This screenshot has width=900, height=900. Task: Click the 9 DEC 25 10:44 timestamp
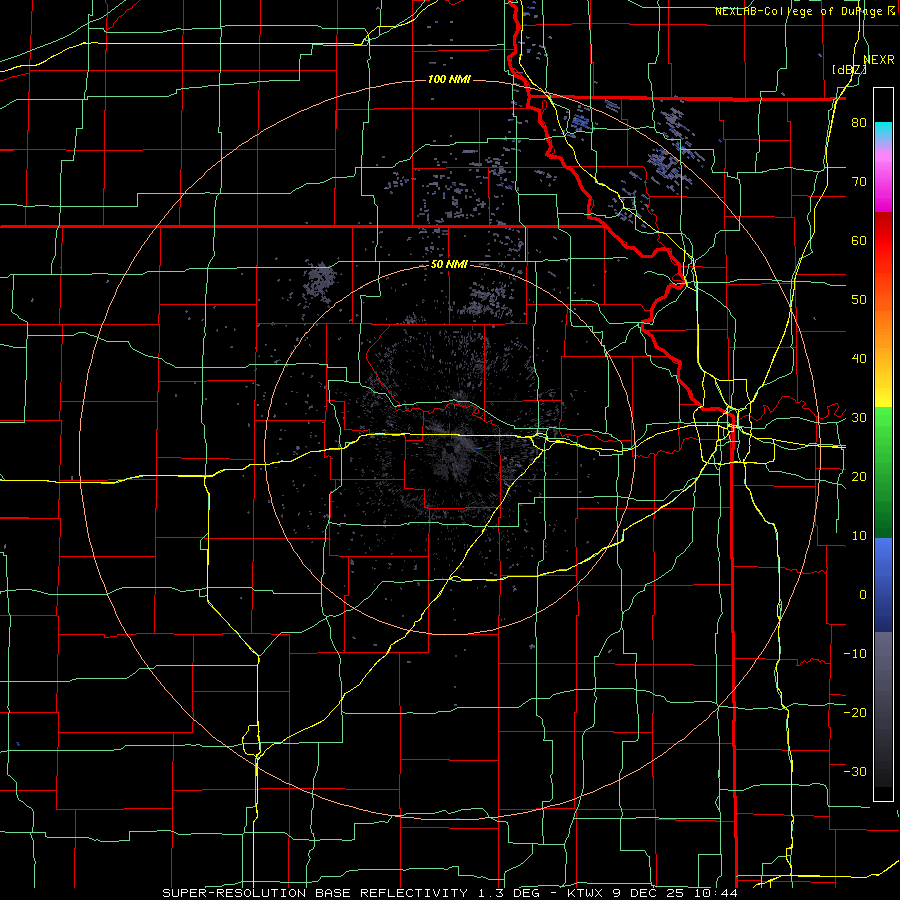coord(676,893)
